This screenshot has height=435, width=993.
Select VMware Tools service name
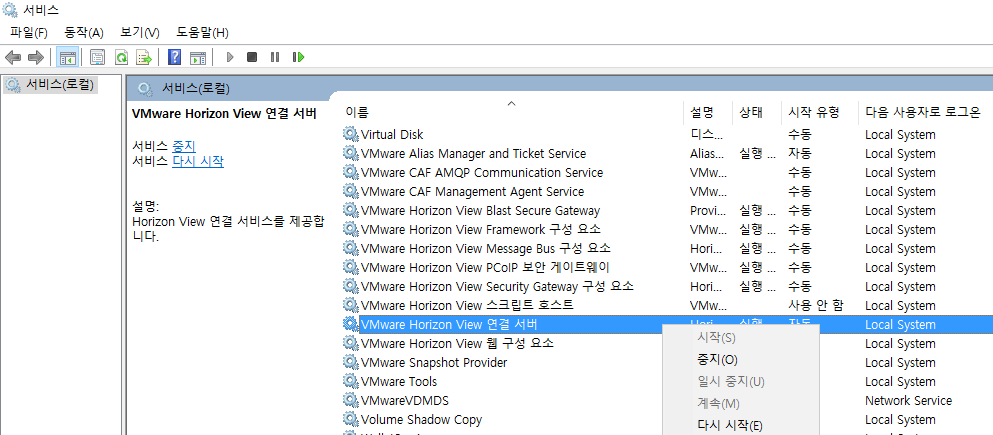398,381
